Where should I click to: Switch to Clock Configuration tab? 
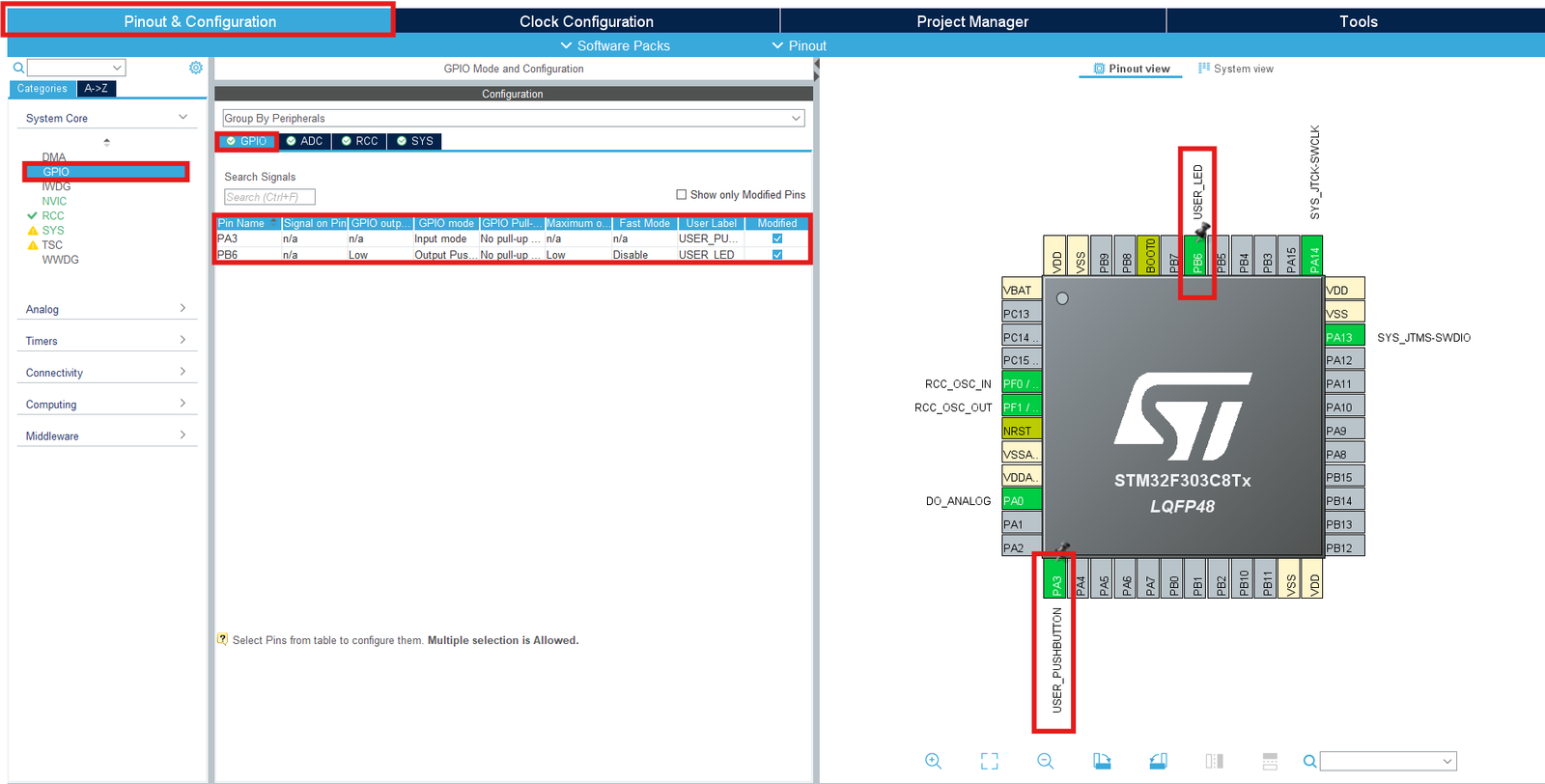(x=586, y=21)
